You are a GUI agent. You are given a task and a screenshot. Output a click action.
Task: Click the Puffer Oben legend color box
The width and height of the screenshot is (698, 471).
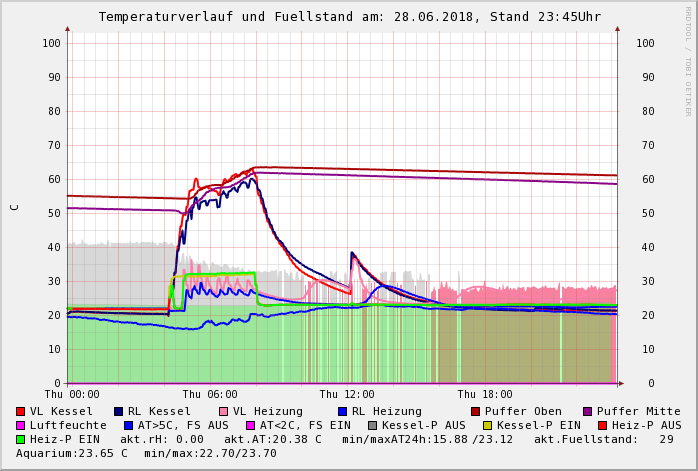[x=476, y=412]
